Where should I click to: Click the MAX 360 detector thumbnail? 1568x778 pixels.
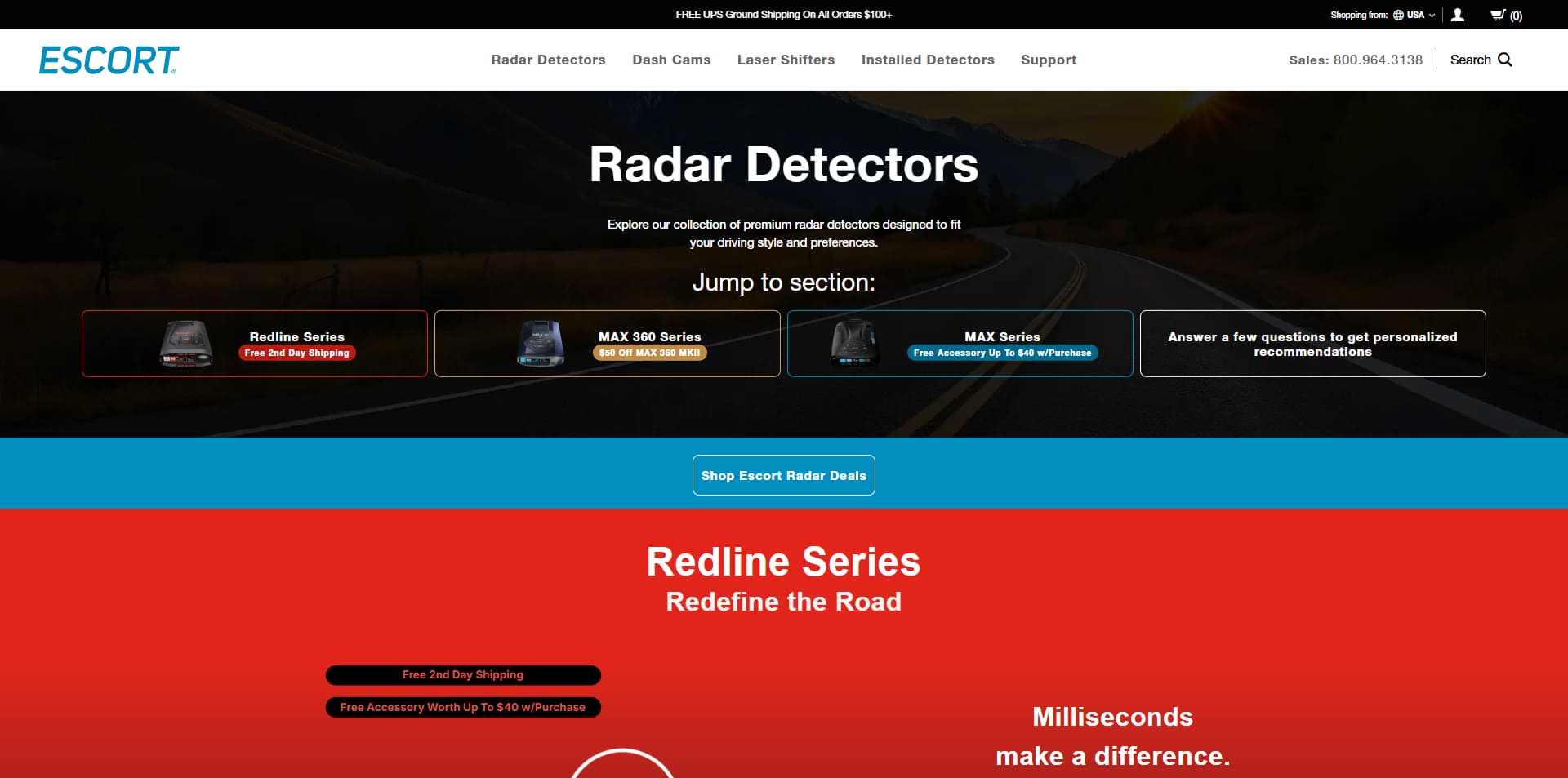point(540,344)
